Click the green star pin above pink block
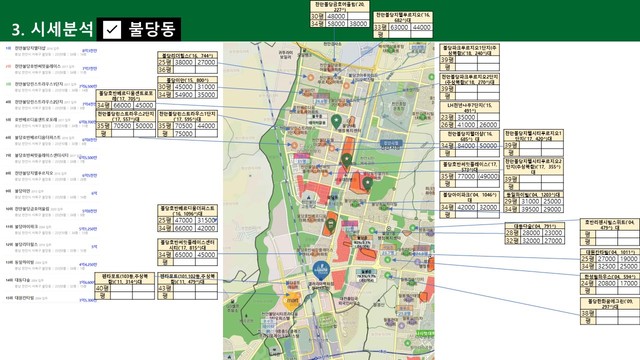Viewport: 640px width, 360px height. (347, 160)
